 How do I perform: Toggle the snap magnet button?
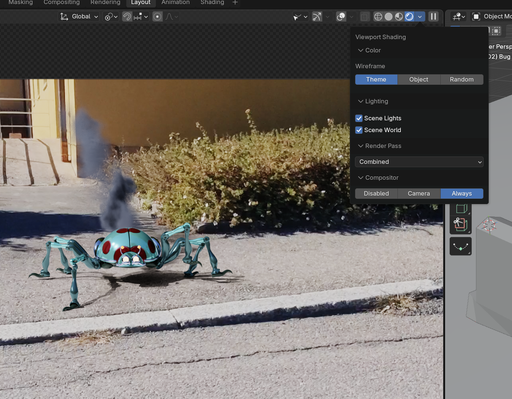(x=127, y=17)
